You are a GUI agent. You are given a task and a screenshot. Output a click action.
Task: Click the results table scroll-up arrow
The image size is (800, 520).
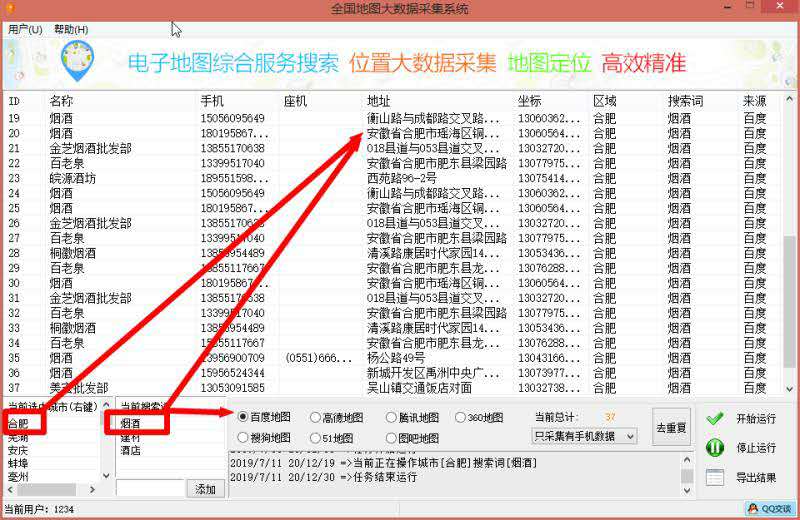click(x=789, y=99)
